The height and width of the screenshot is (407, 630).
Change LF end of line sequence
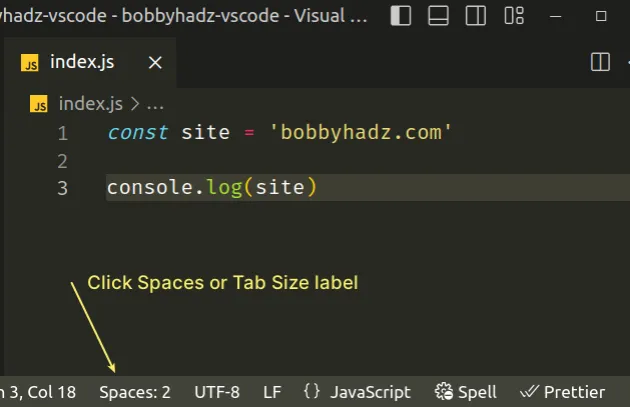(x=272, y=392)
